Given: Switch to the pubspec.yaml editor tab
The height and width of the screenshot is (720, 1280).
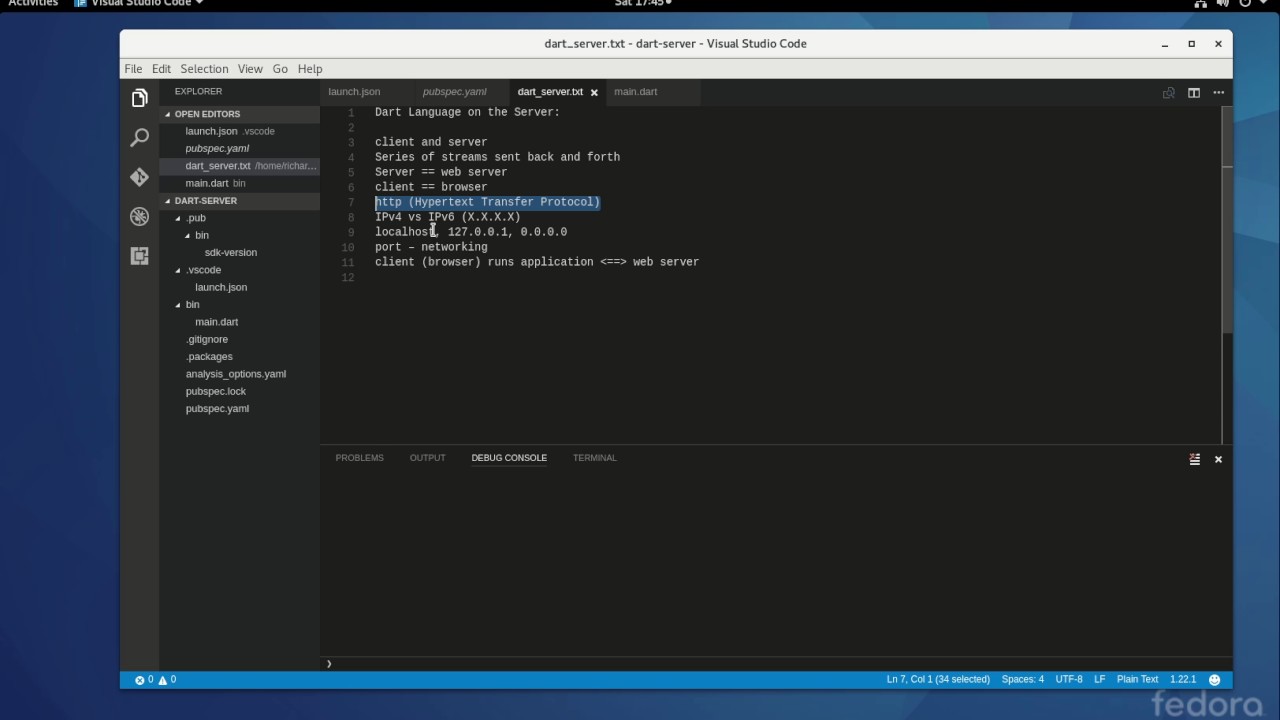Looking at the screenshot, I should (456, 92).
